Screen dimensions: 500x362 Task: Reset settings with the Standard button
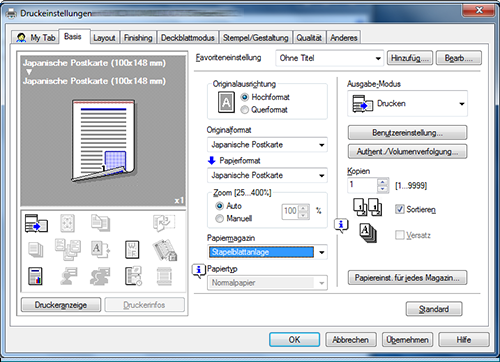tap(434, 309)
